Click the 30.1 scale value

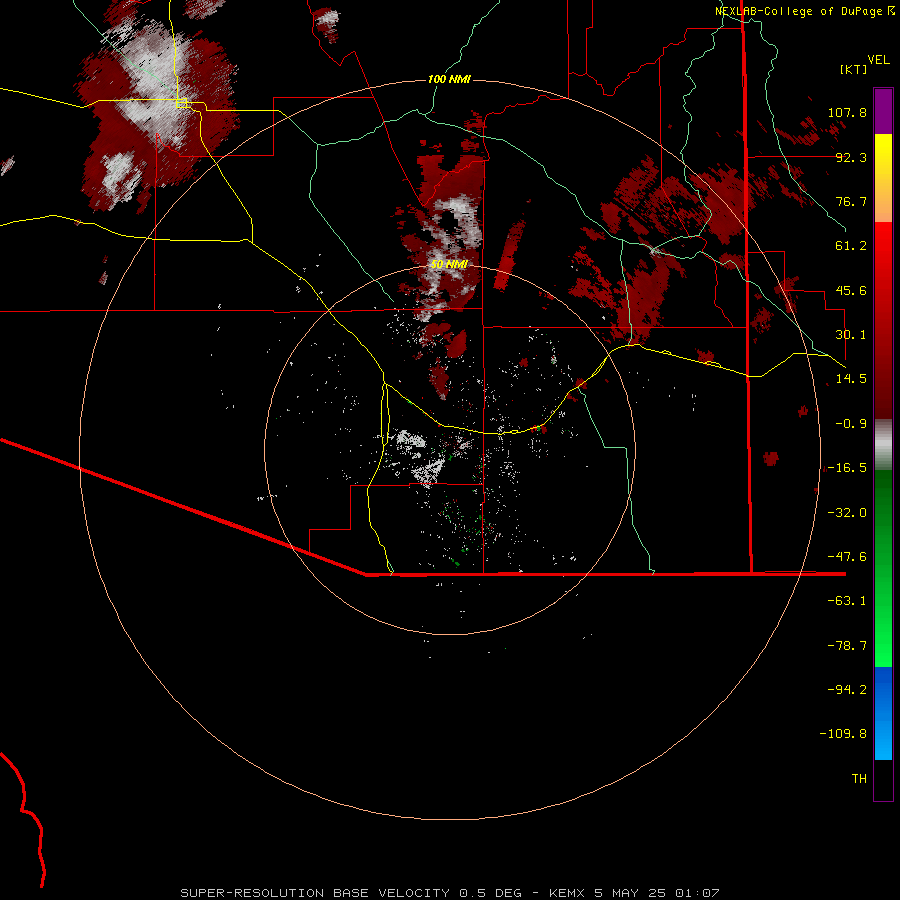(x=851, y=335)
